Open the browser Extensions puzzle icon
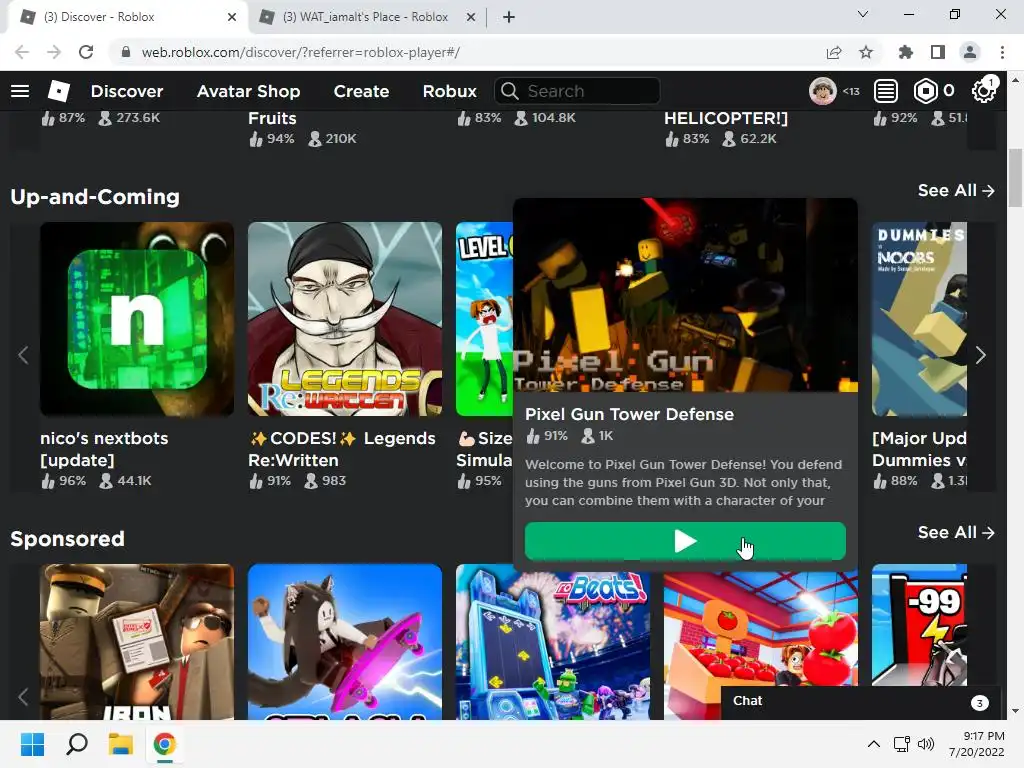Screen dimensions: 1024x768 click(905, 52)
